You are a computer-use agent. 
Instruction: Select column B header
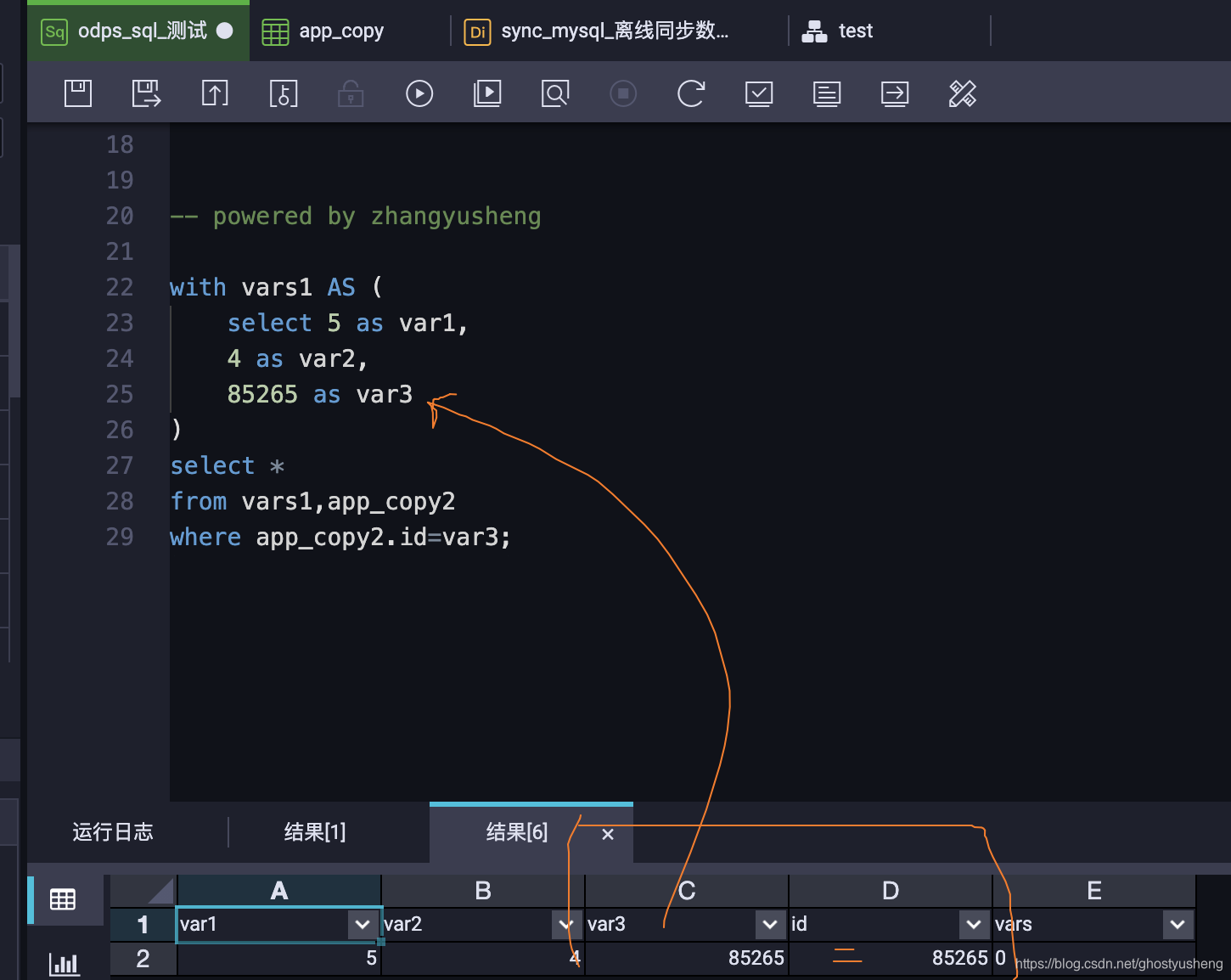click(483, 891)
